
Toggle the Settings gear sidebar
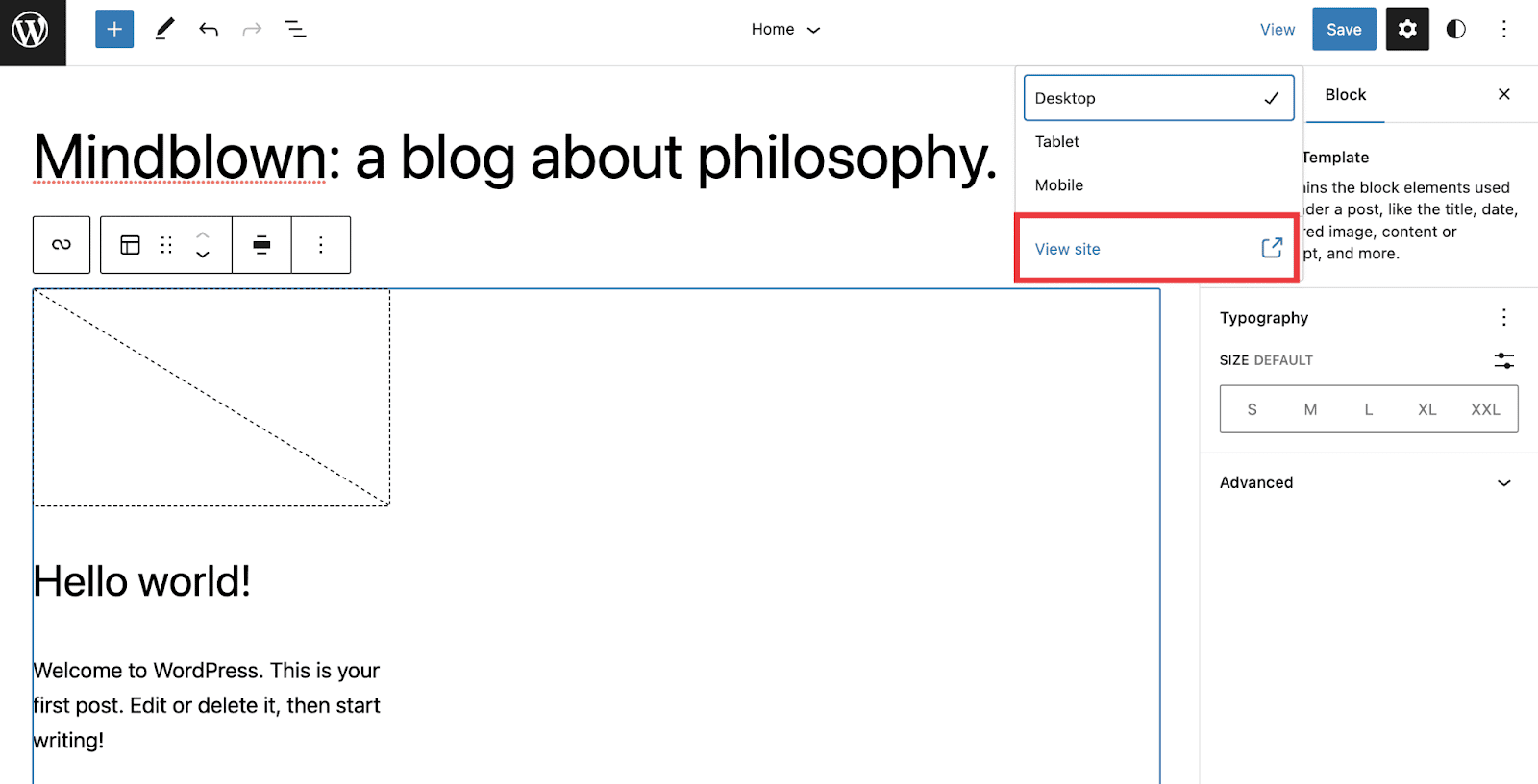pyautogui.click(x=1407, y=29)
